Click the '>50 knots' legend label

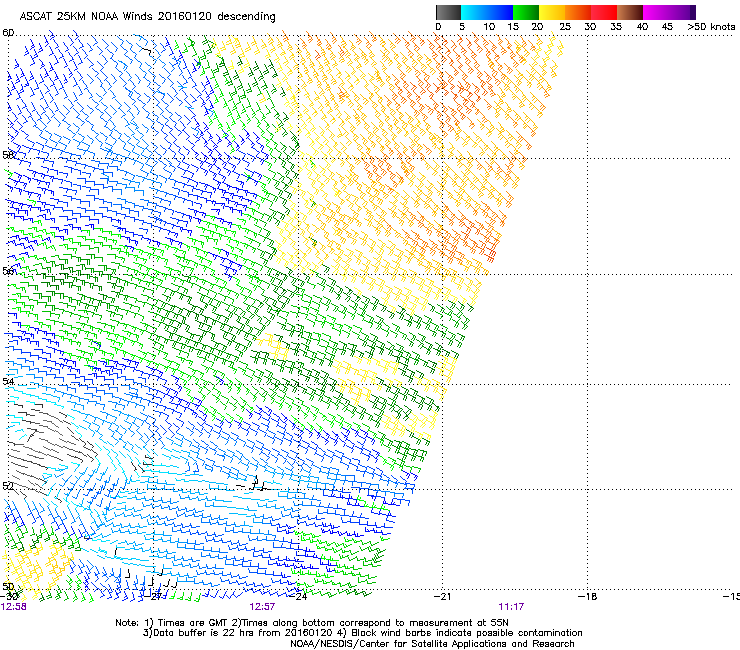click(x=711, y=27)
